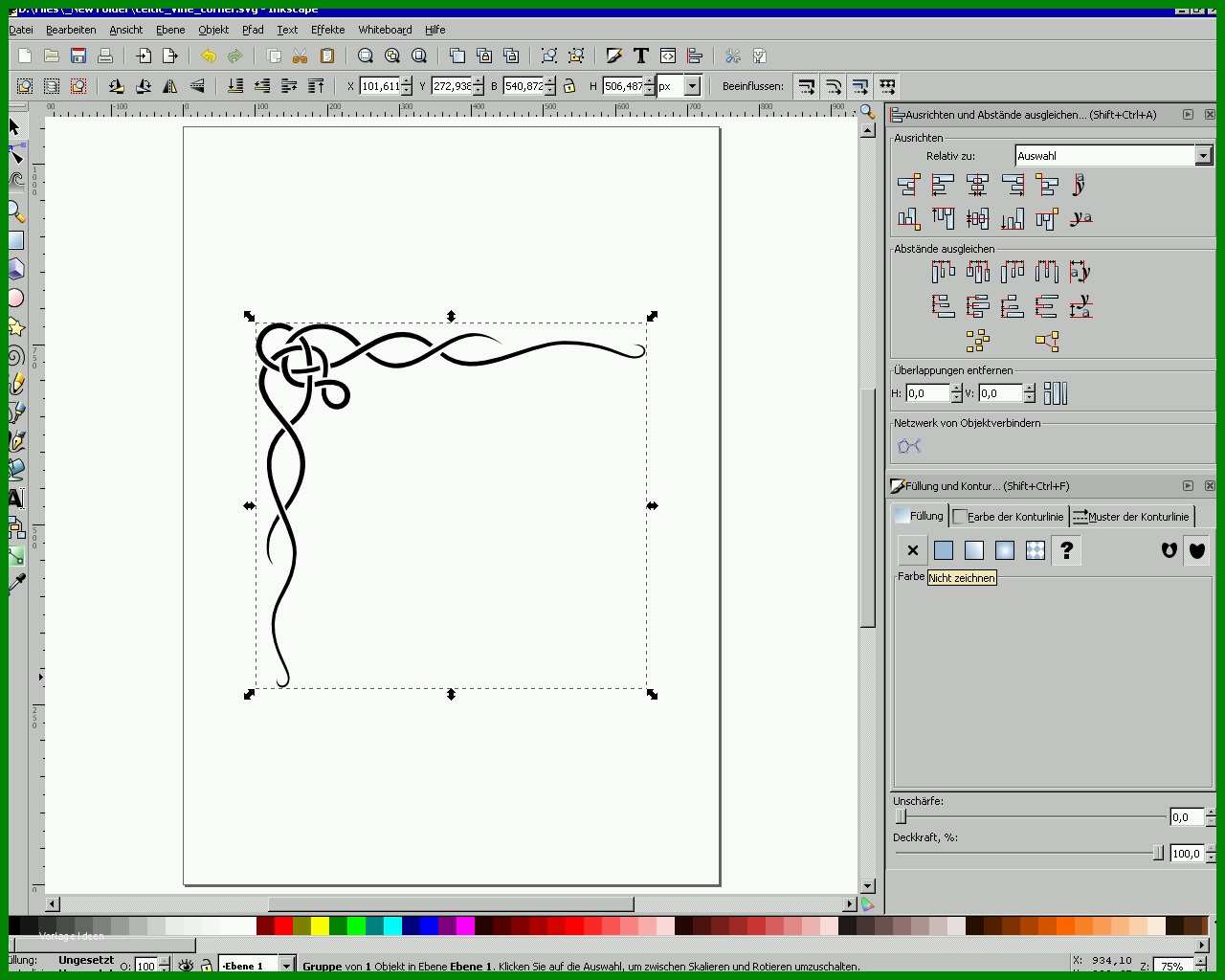Select the Pencil freehand tool
The image size is (1225, 980).
point(15,384)
